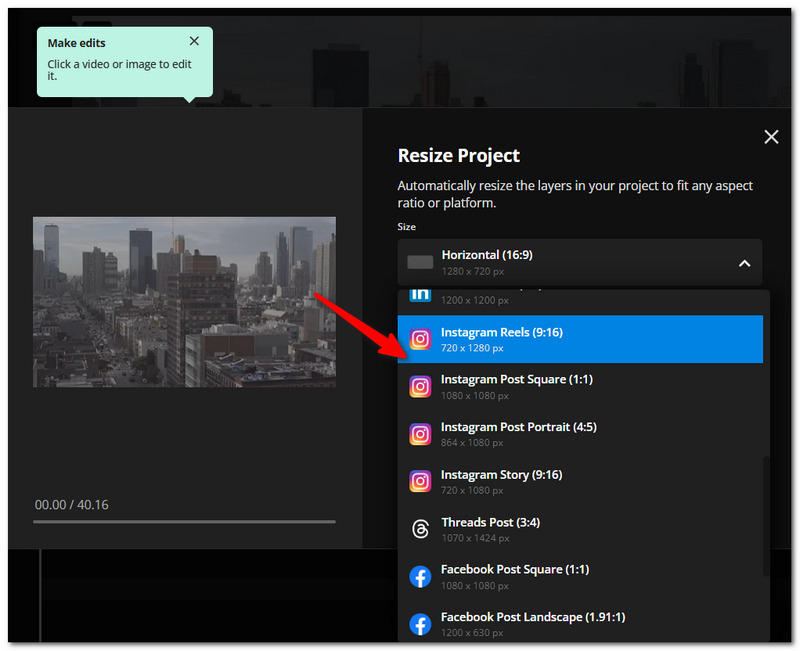Click the video playback progress bar
This screenshot has width=800, height=651.
pyautogui.click(x=184, y=521)
